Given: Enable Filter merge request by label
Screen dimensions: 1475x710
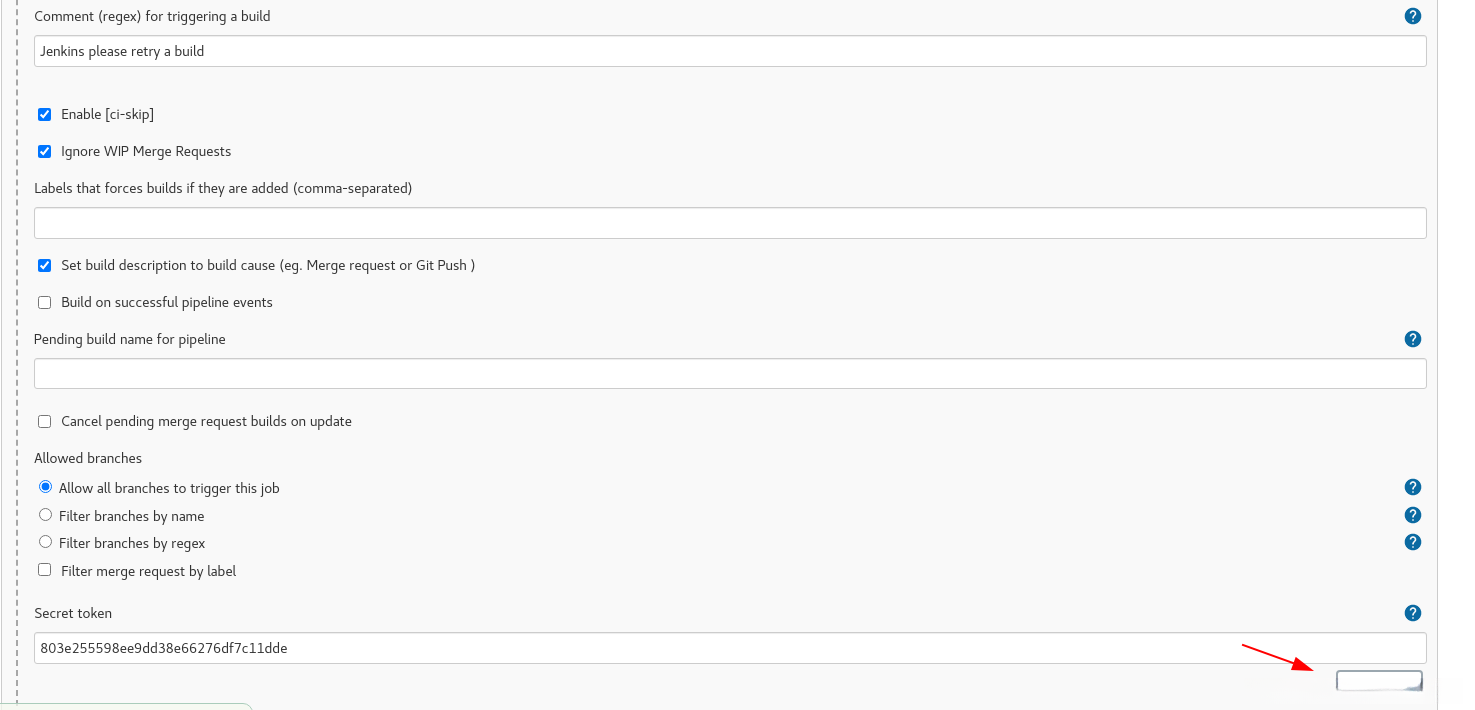Looking at the screenshot, I should [44, 570].
